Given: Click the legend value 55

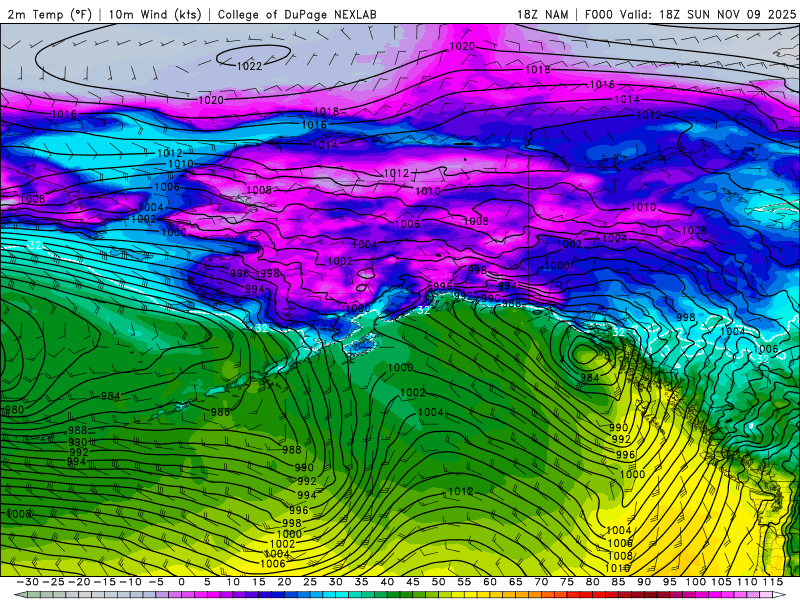Looking at the screenshot, I should point(464,582).
